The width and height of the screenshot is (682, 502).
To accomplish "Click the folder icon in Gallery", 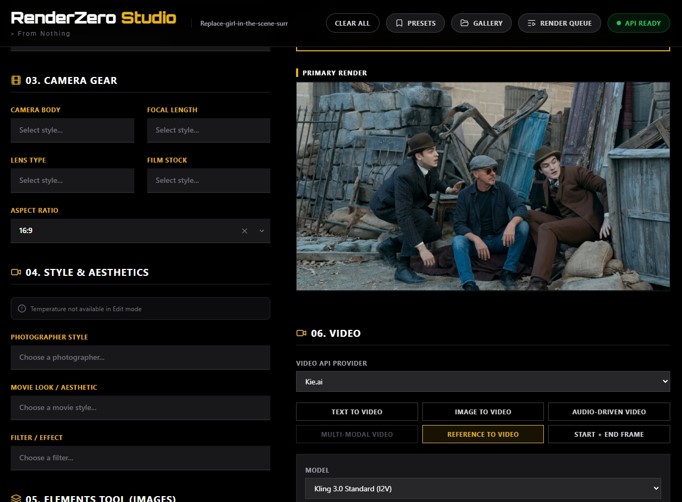I will (465, 23).
